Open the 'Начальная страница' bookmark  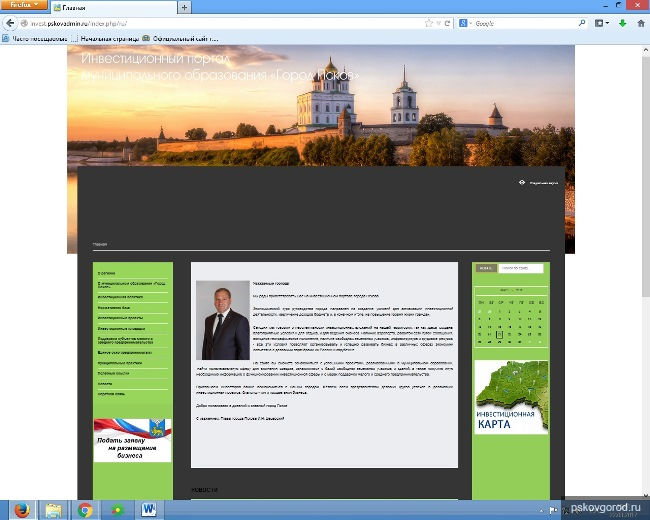coord(105,39)
